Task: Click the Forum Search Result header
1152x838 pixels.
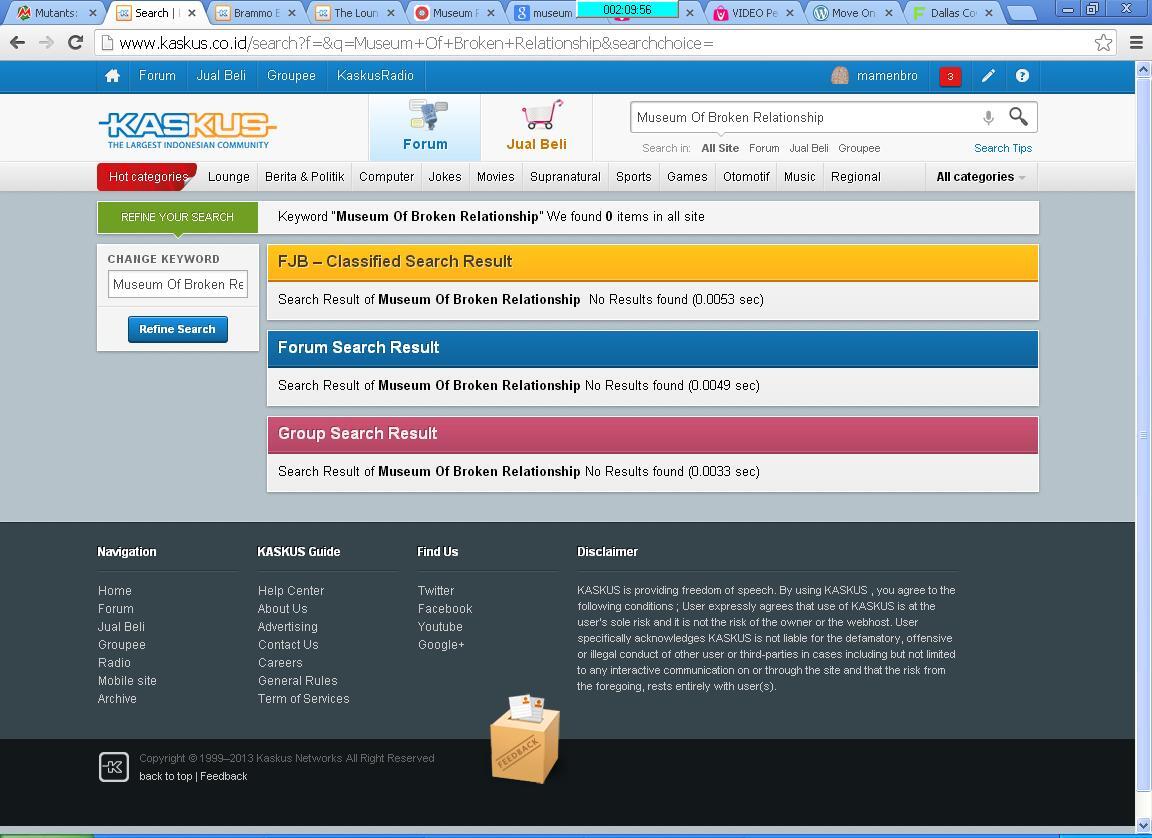Action: click(x=652, y=348)
